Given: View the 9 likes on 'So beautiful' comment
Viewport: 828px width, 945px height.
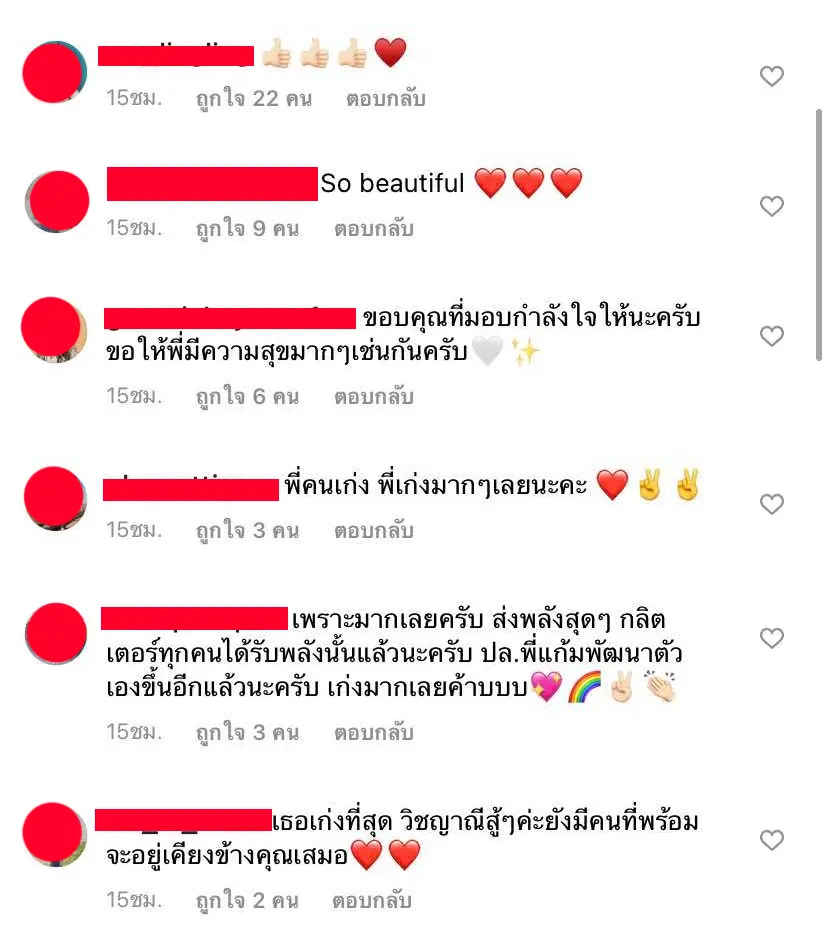Looking at the screenshot, I should (x=247, y=228).
